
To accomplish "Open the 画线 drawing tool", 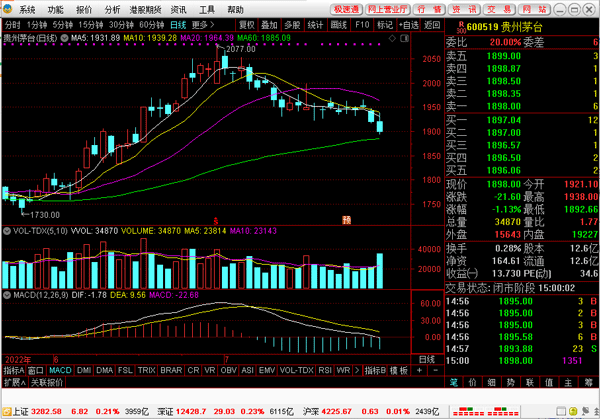I will tap(339, 25).
